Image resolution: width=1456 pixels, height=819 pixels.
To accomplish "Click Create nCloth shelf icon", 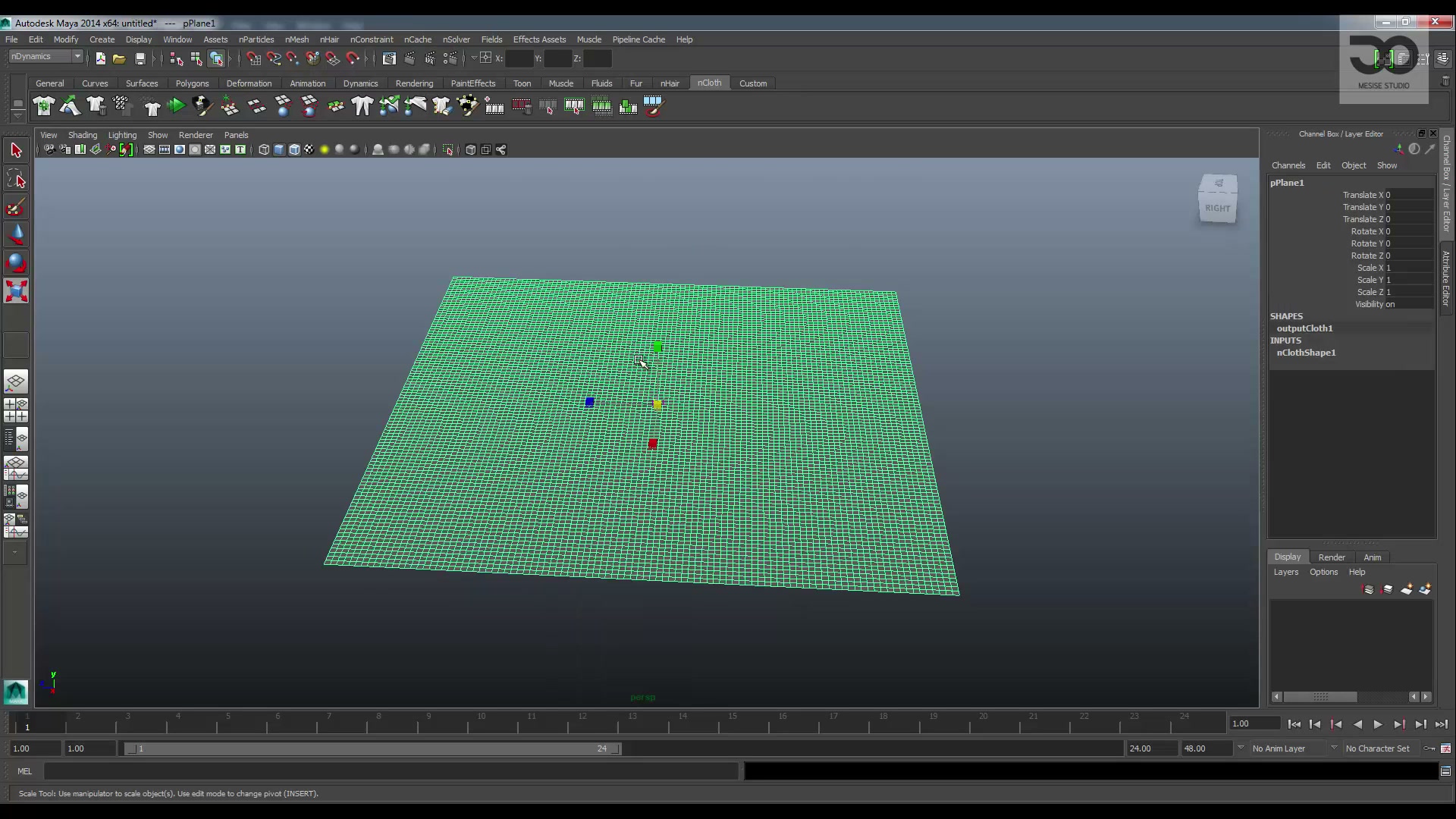I will point(43,106).
